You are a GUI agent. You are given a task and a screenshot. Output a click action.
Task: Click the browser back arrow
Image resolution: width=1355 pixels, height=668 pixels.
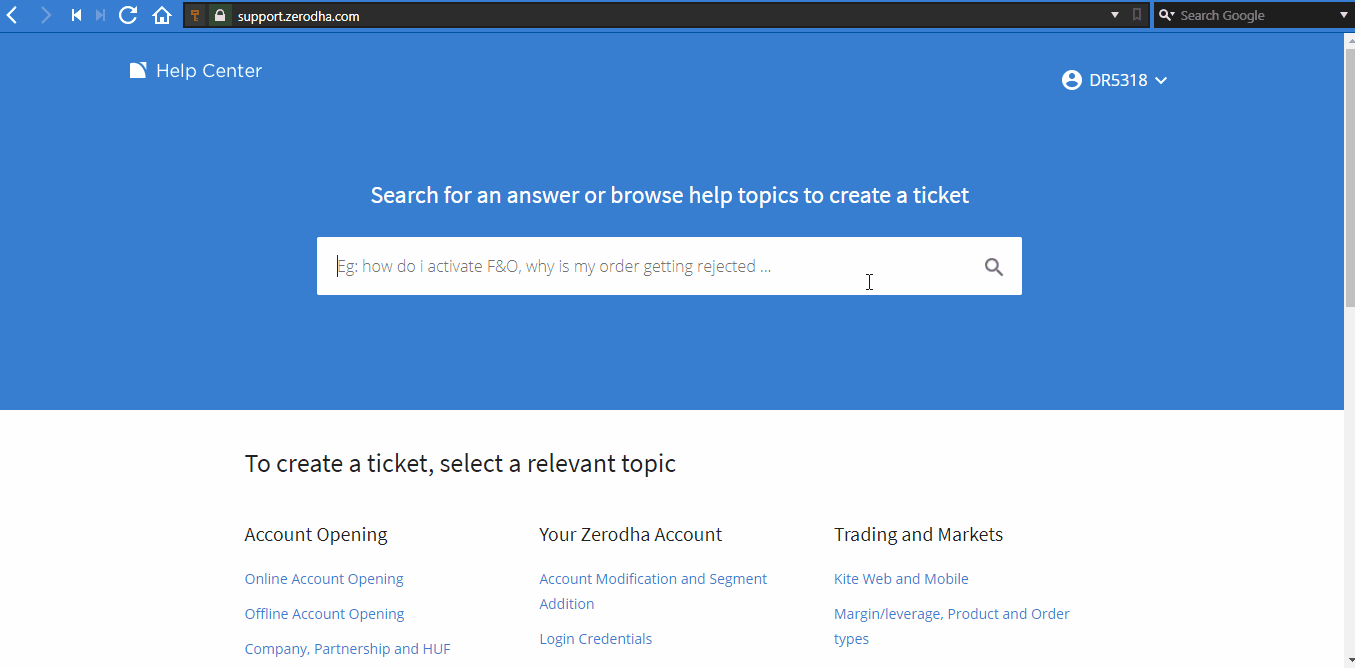[13, 15]
